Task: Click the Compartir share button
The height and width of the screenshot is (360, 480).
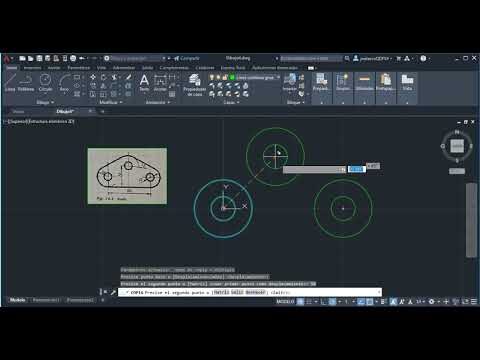Action: point(186,58)
